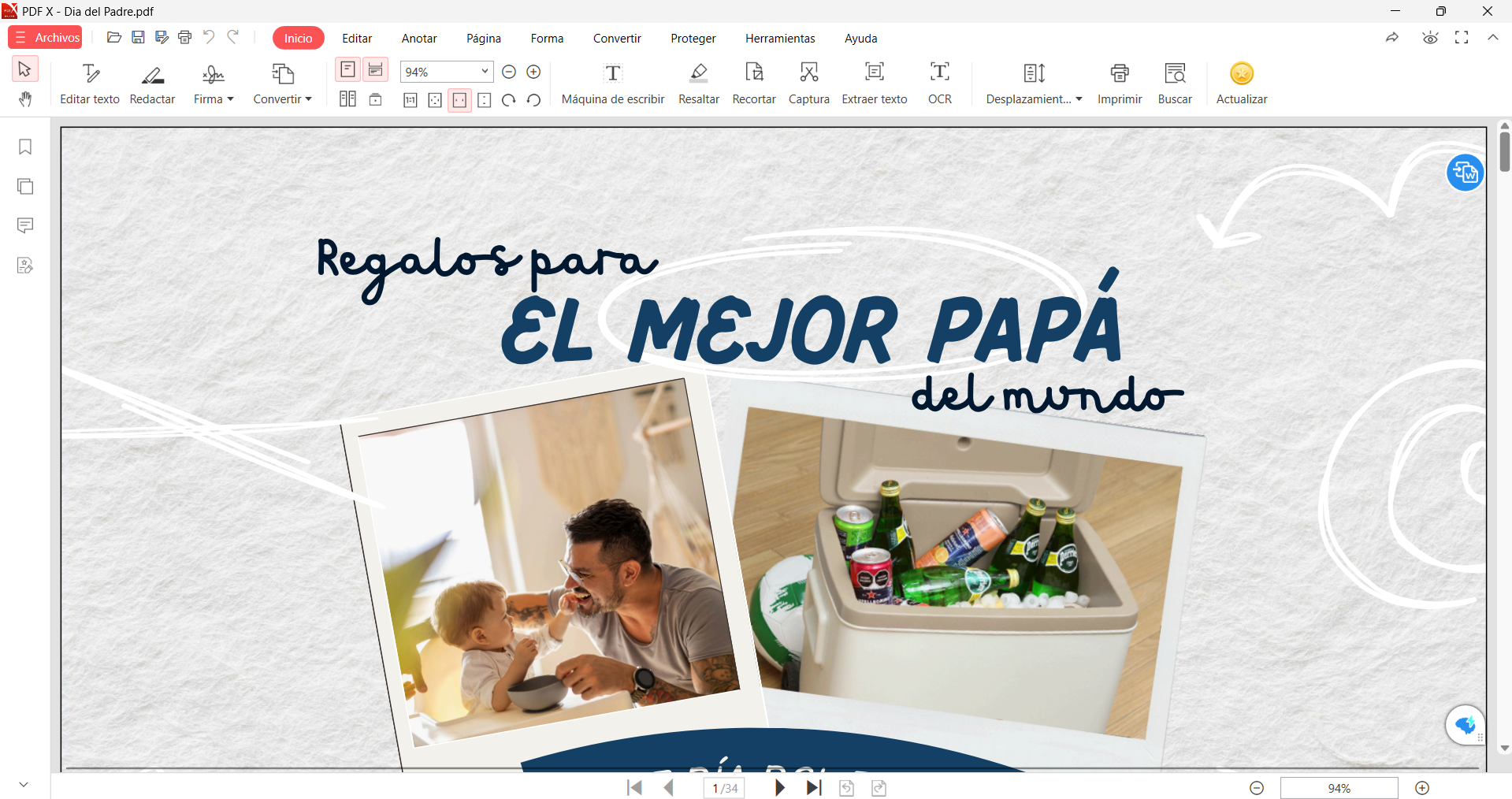The image size is (1512, 799).
Task: Open the zoom level combo box
Action: pos(447,72)
